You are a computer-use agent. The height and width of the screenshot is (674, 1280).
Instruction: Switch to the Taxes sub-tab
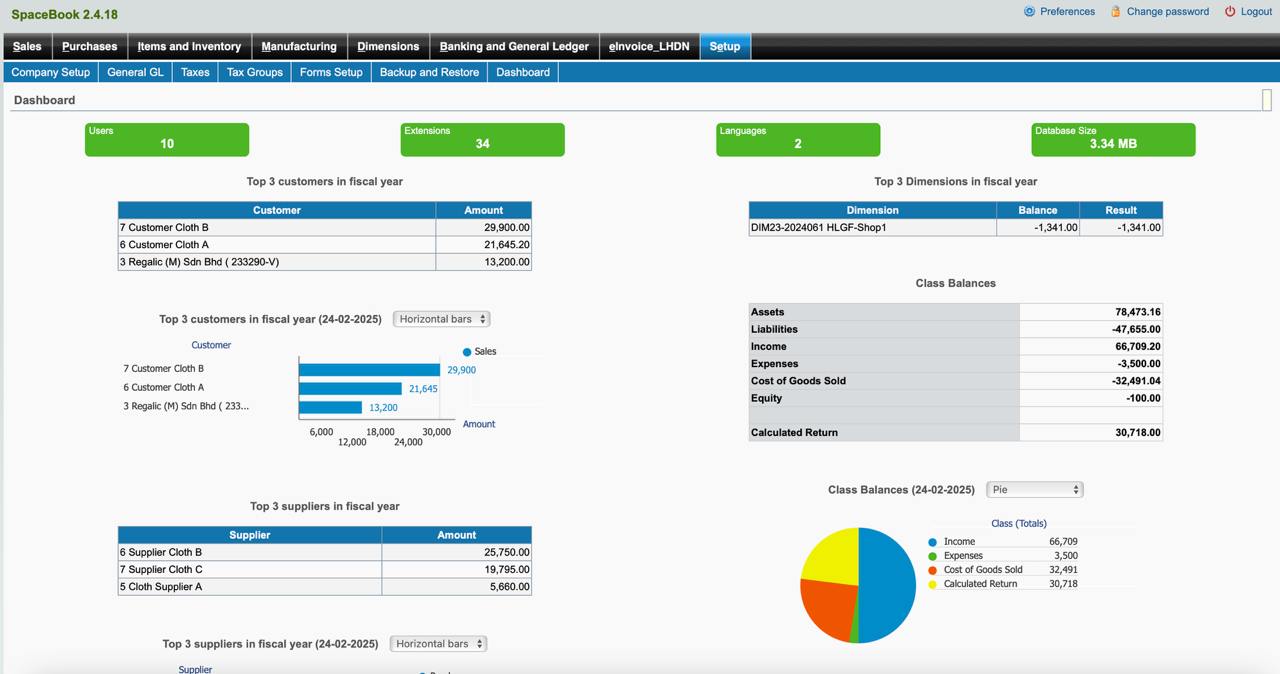(x=194, y=72)
